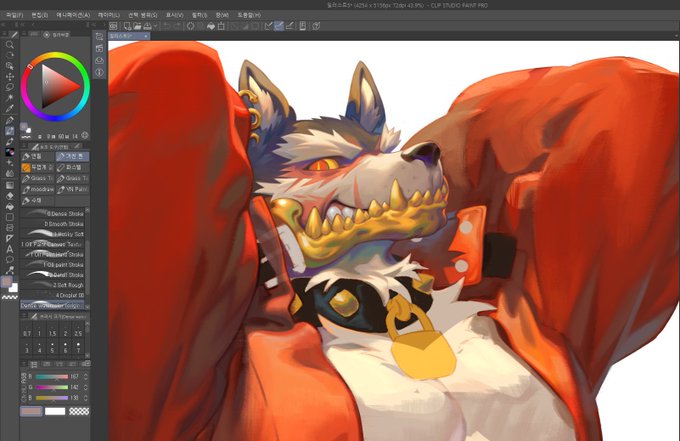Select the Fill bucket tool

[10, 207]
